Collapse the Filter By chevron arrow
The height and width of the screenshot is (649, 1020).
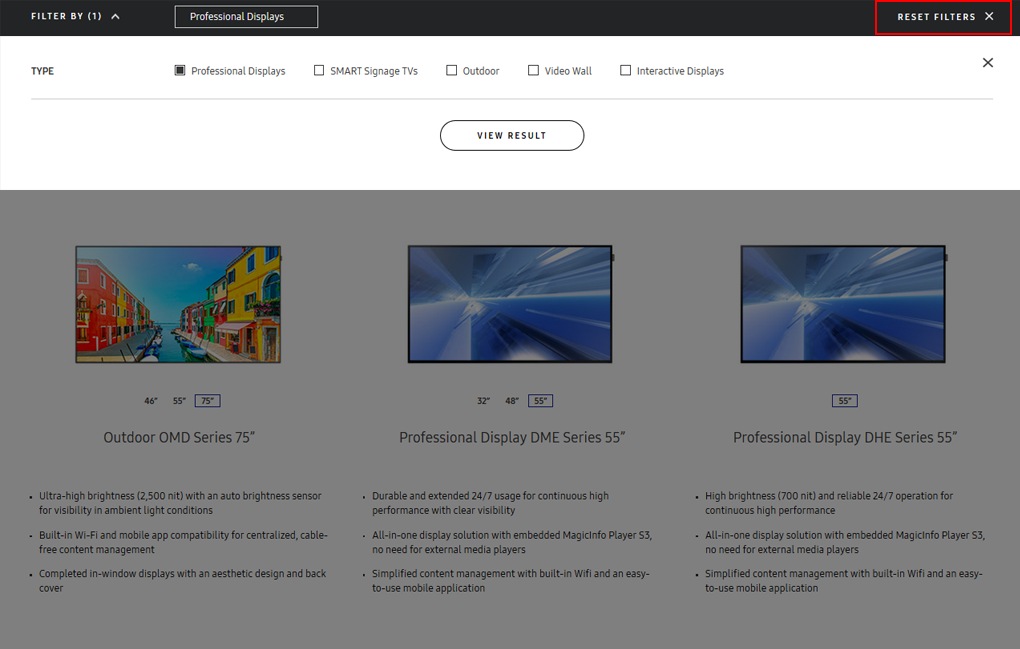pos(115,16)
